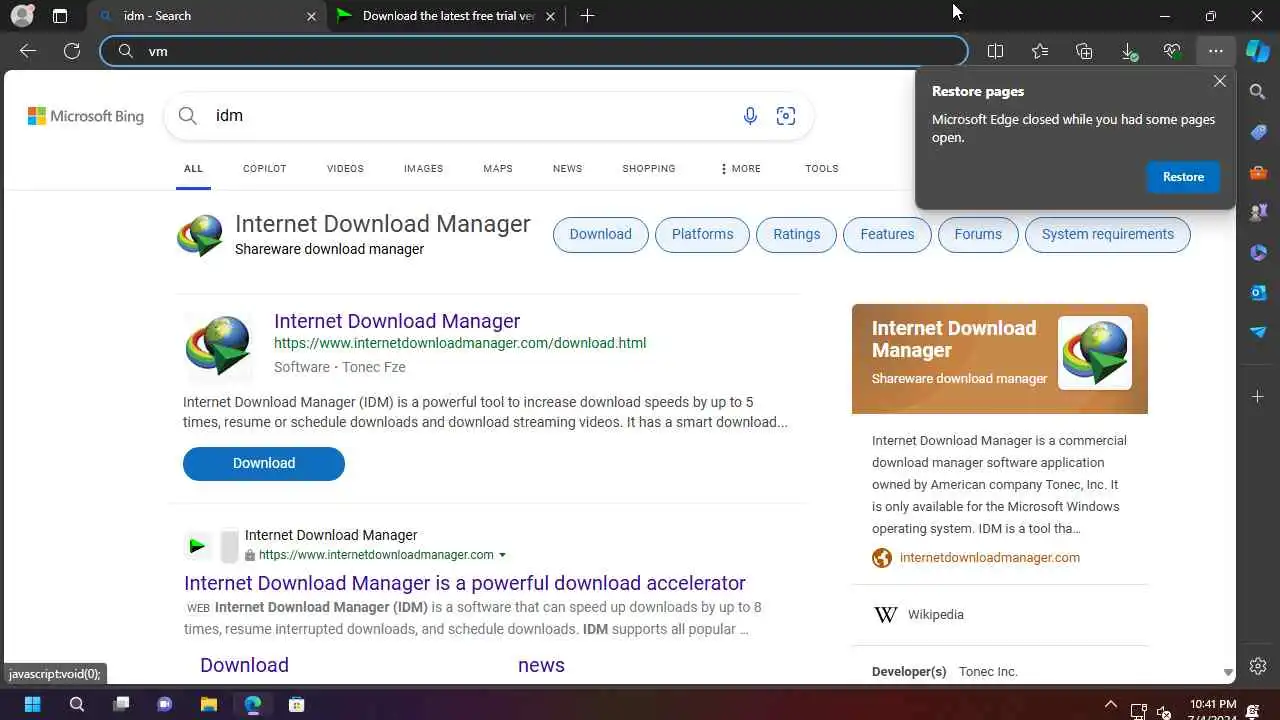Open a new tab with plus button
The height and width of the screenshot is (720, 1280).
pos(587,16)
